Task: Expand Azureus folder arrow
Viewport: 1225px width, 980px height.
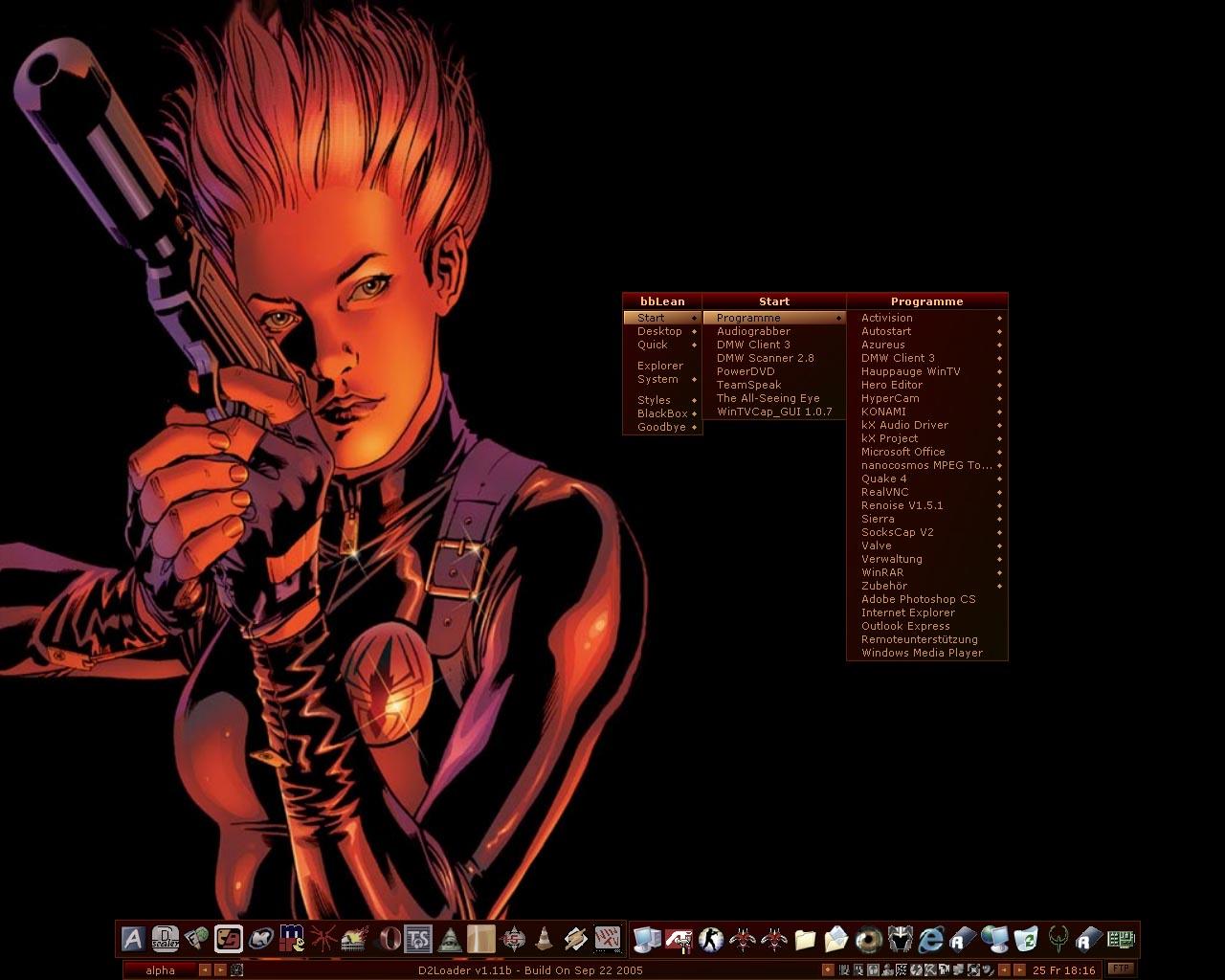Action: pyautogui.click(x=999, y=345)
